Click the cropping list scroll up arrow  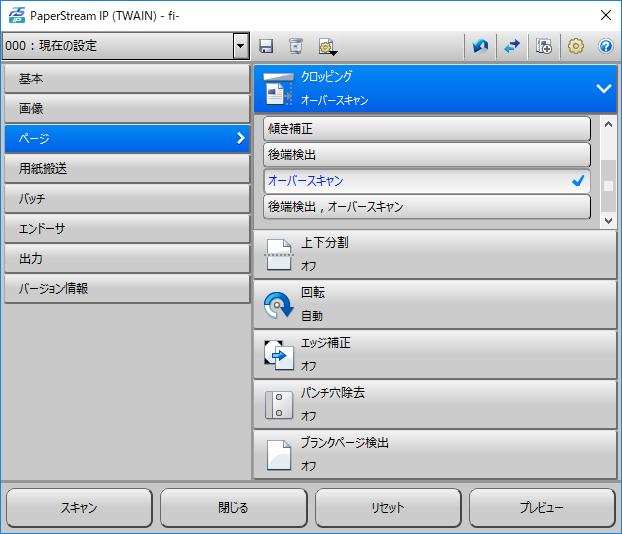[608, 124]
